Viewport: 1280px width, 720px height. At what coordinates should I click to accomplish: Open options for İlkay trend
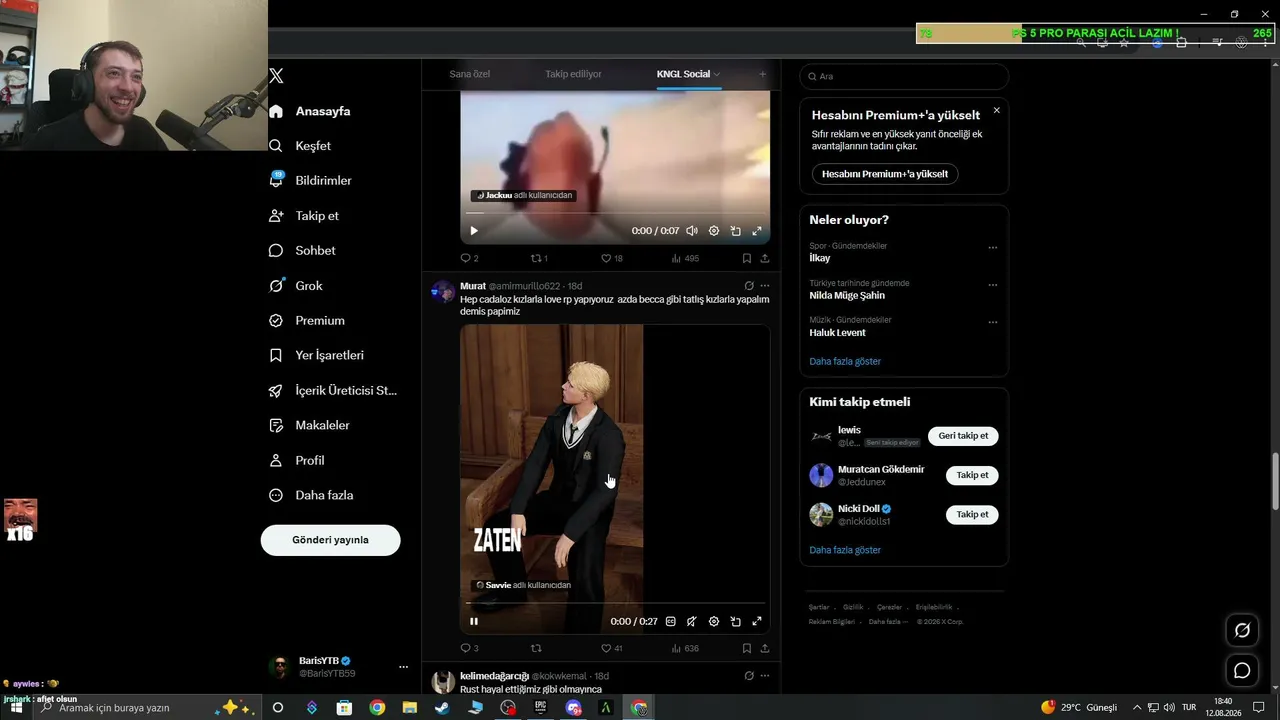pyautogui.click(x=993, y=247)
